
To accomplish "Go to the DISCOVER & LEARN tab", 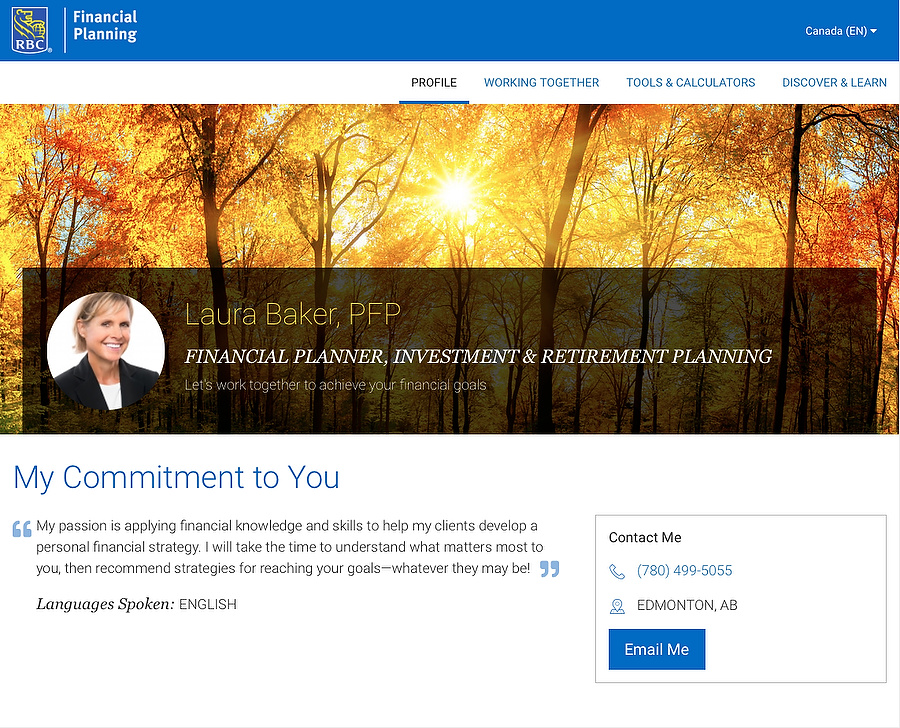I will tap(834, 83).
